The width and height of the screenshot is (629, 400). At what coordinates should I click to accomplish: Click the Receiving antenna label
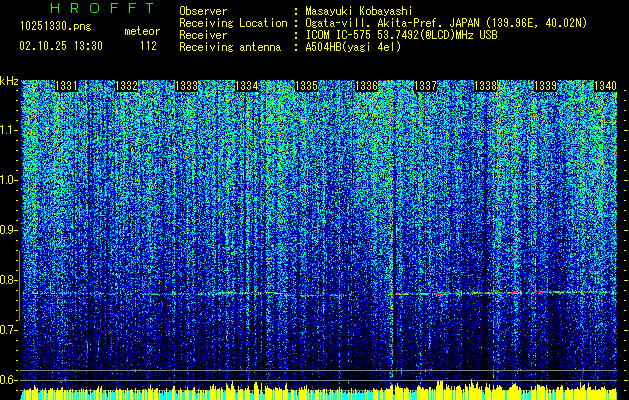(230, 47)
